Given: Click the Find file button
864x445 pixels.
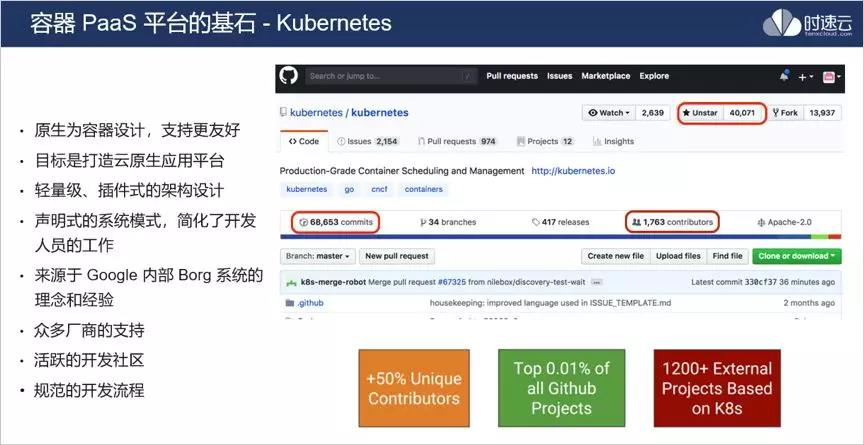Looking at the screenshot, I should pos(727,256).
